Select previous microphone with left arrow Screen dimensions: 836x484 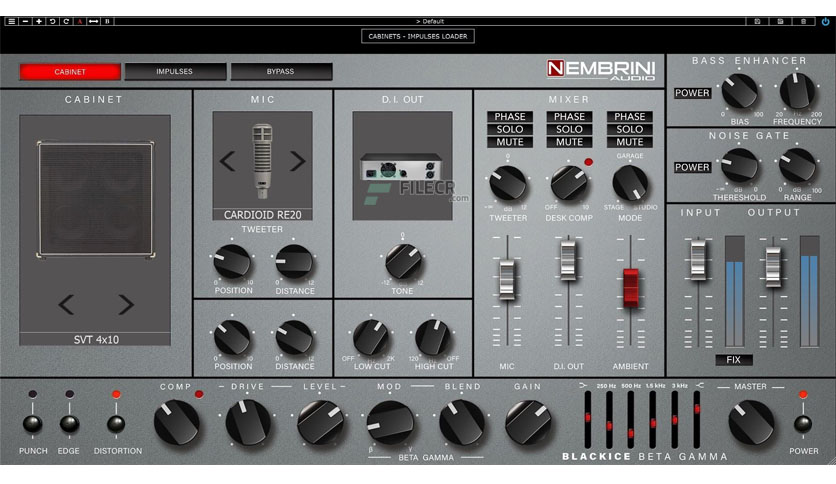point(228,161)
